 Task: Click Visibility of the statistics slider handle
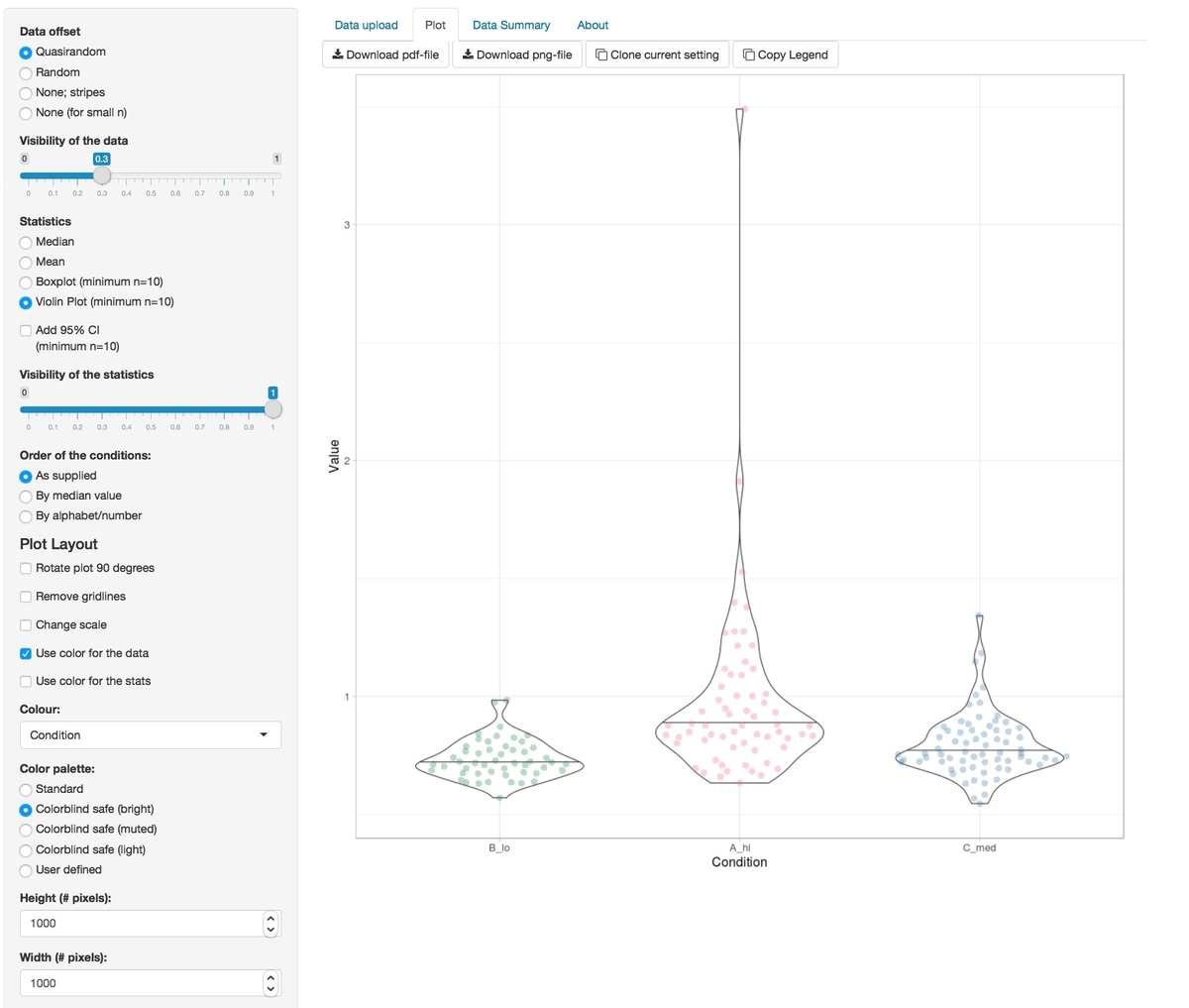tap(273, 409)
